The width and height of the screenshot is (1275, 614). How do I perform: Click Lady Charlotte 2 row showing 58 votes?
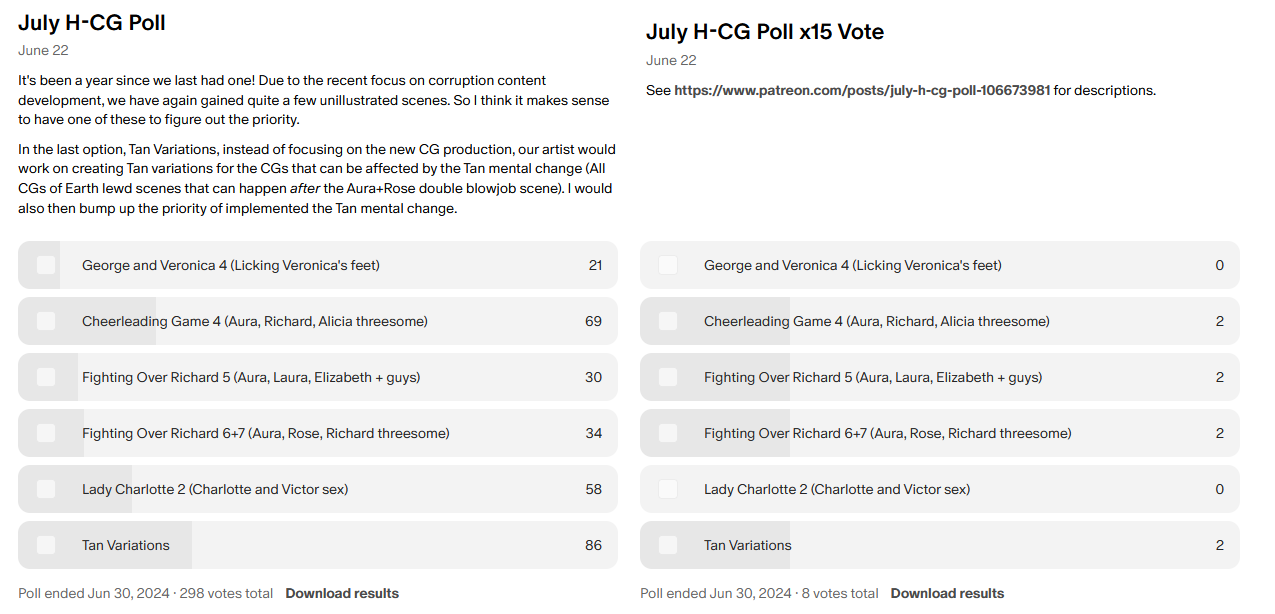click(318, 489)
